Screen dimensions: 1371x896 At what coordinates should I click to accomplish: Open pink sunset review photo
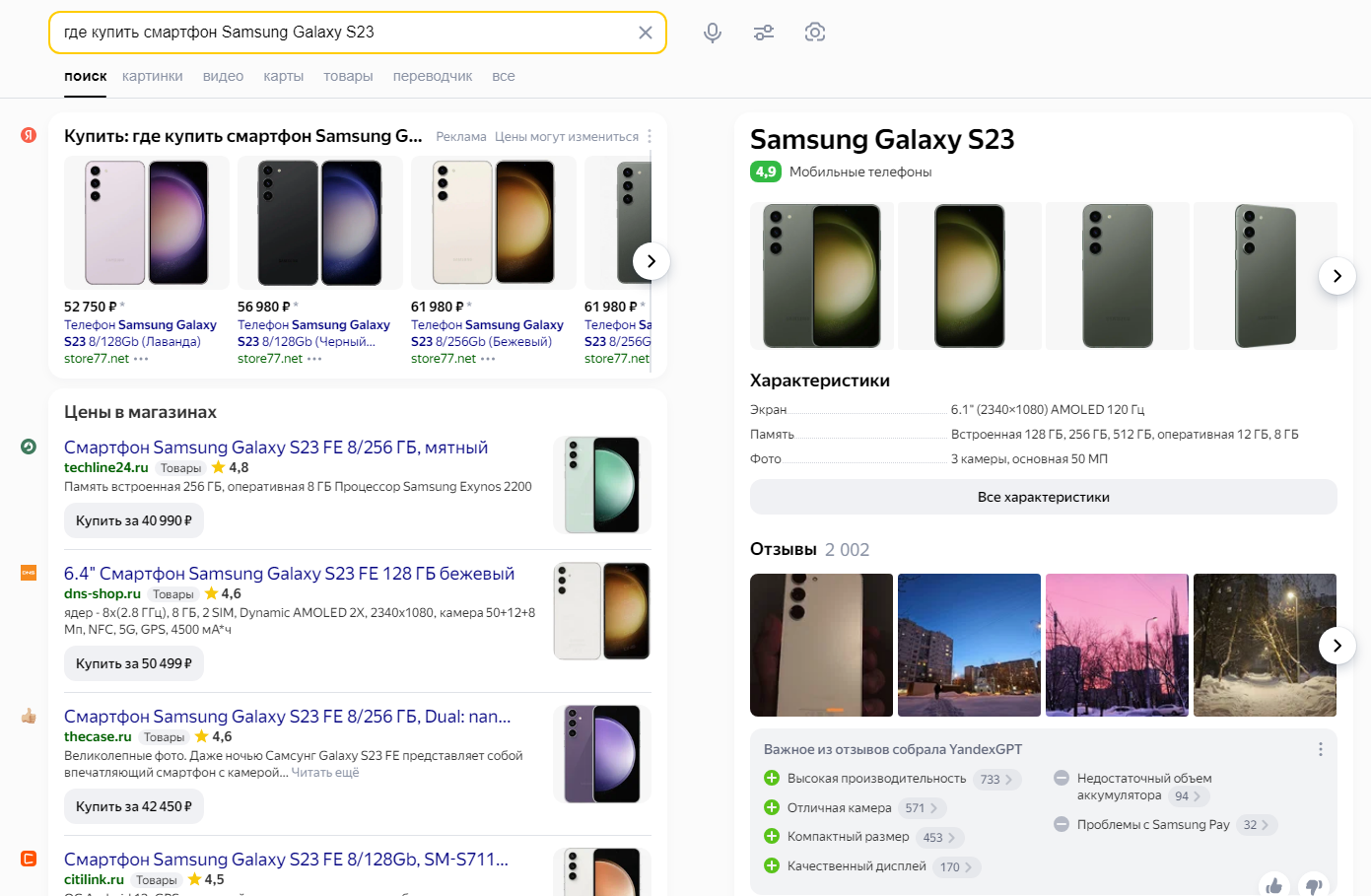(1117, 645)
